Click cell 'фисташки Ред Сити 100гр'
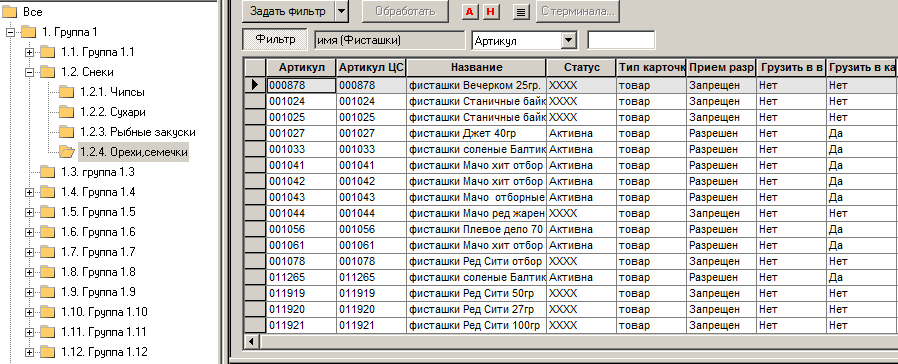 [x=476, y=326]
